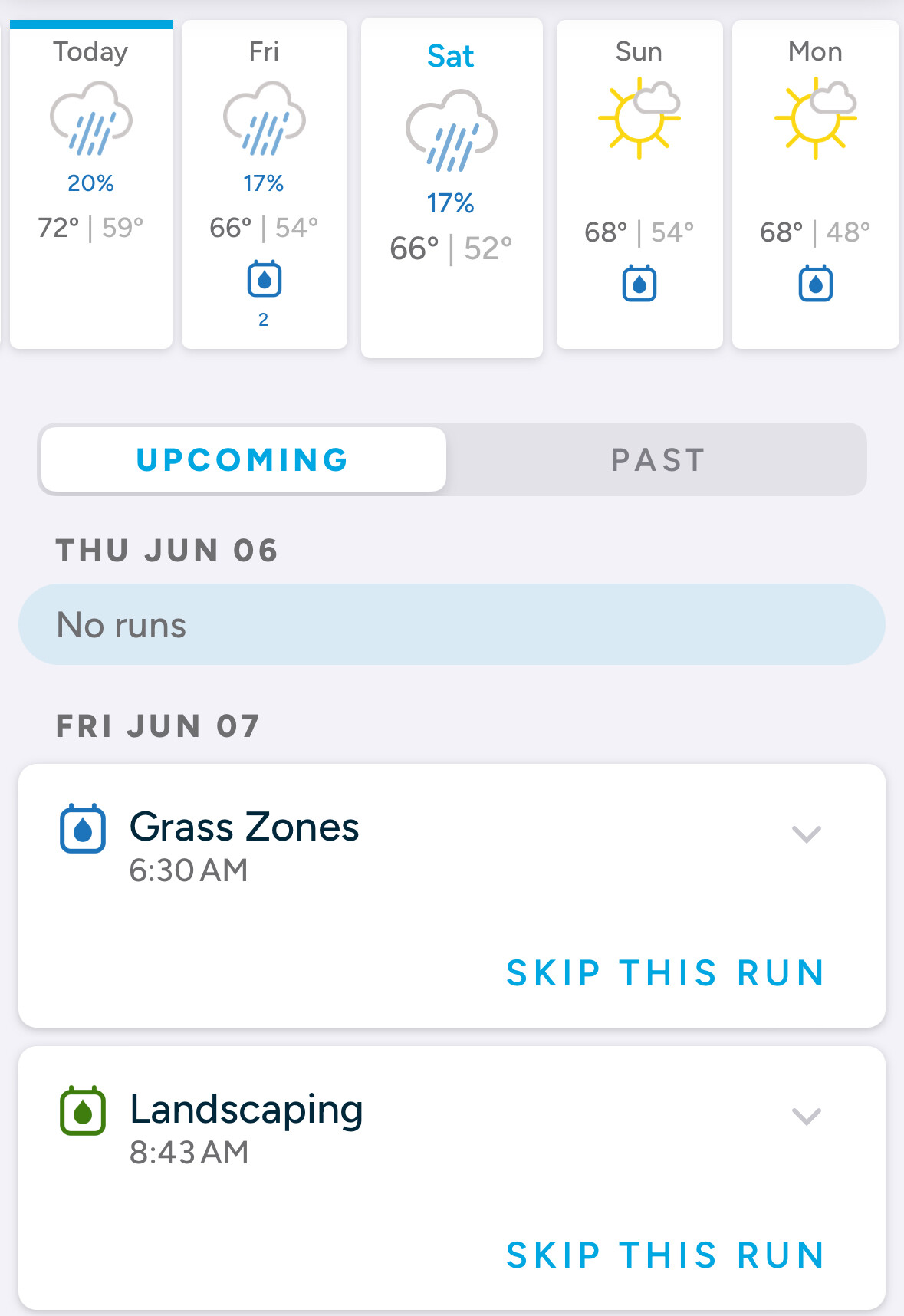This screenshot has width=904, height=1316.
Task: Switch to the Past runs view
Action: coord(658,459)
